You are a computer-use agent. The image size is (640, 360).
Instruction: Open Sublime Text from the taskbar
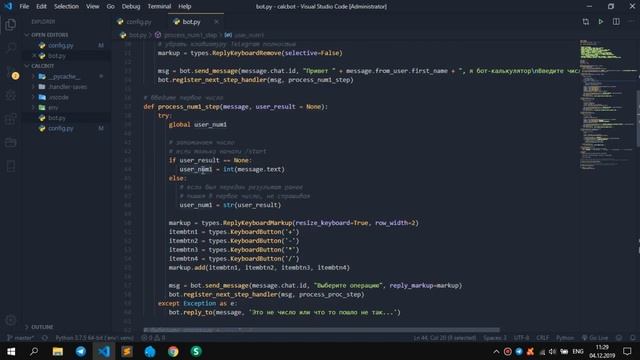pos(127,351)
